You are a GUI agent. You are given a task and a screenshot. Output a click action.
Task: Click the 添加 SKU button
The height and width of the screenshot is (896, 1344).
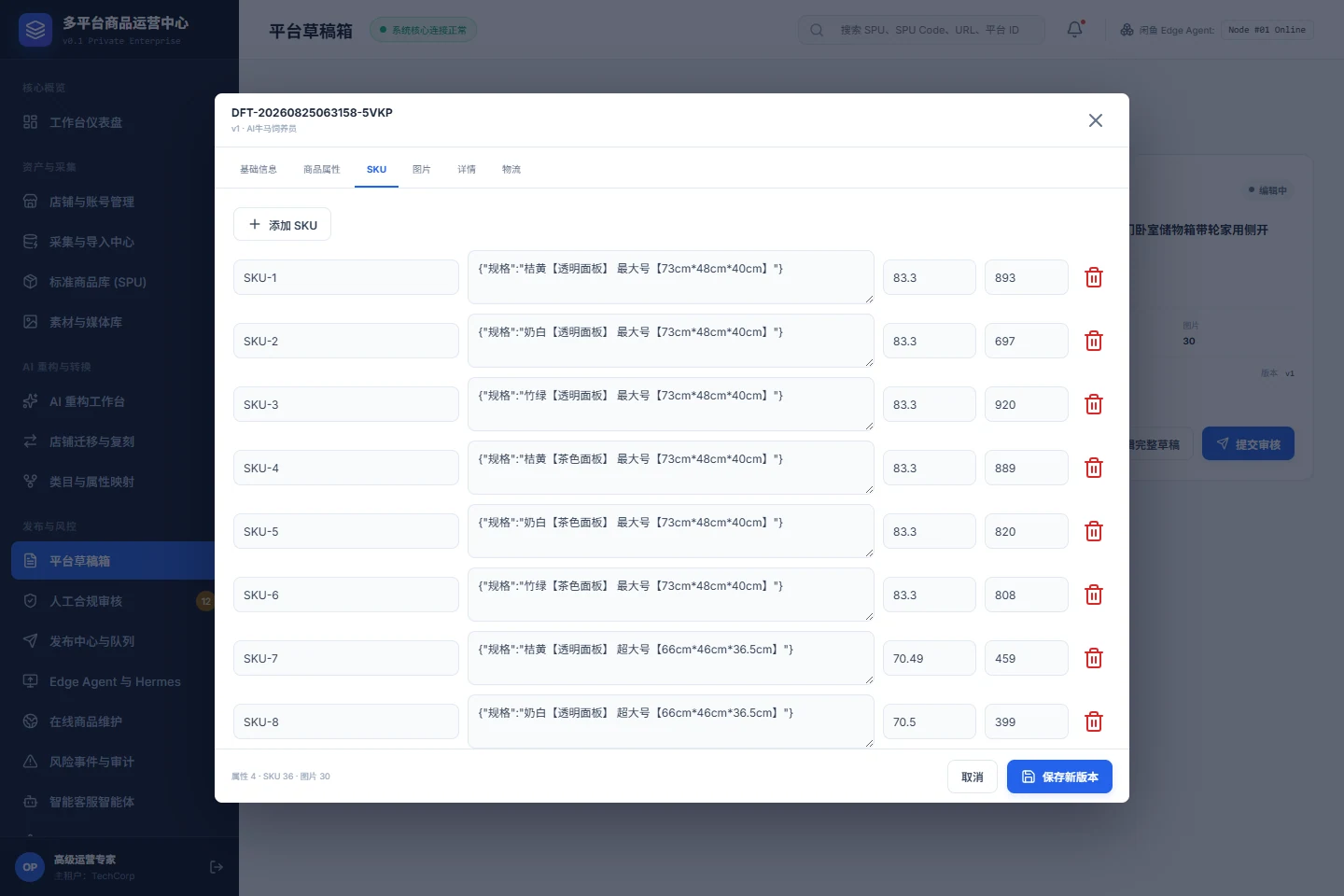(282, 224)
